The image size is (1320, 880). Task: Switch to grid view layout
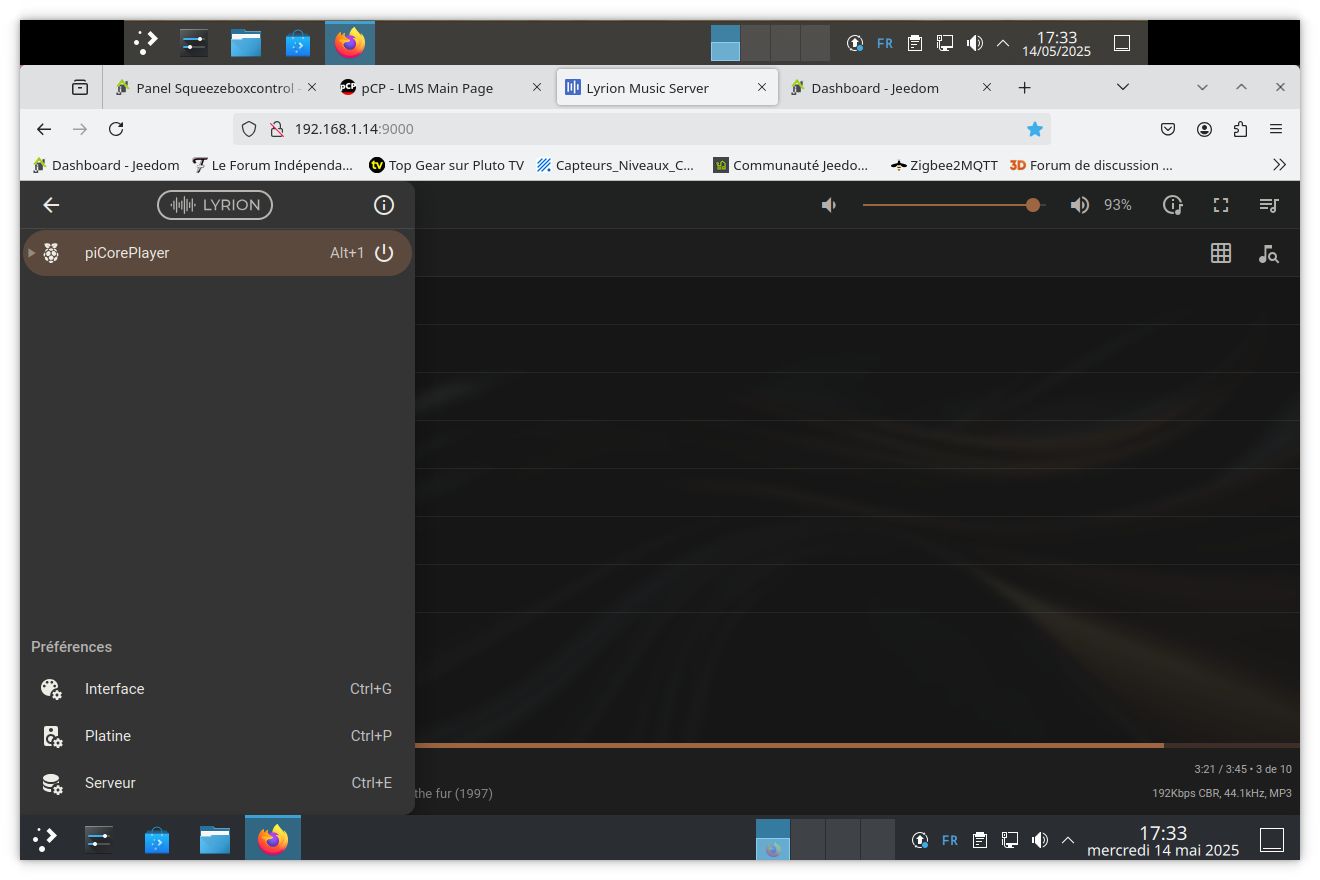click(x=1221, y=254)
